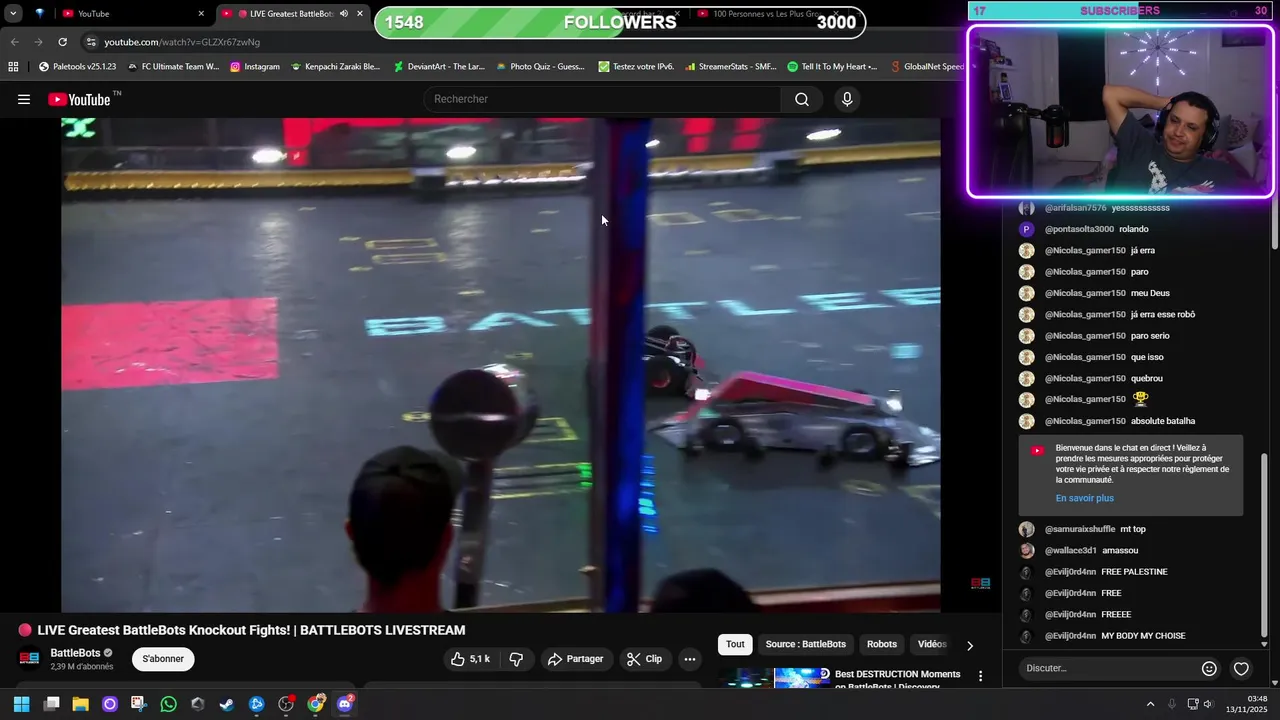
Task: Open Photo Quiz - Guess... bookmark
Action: [540, 67]
